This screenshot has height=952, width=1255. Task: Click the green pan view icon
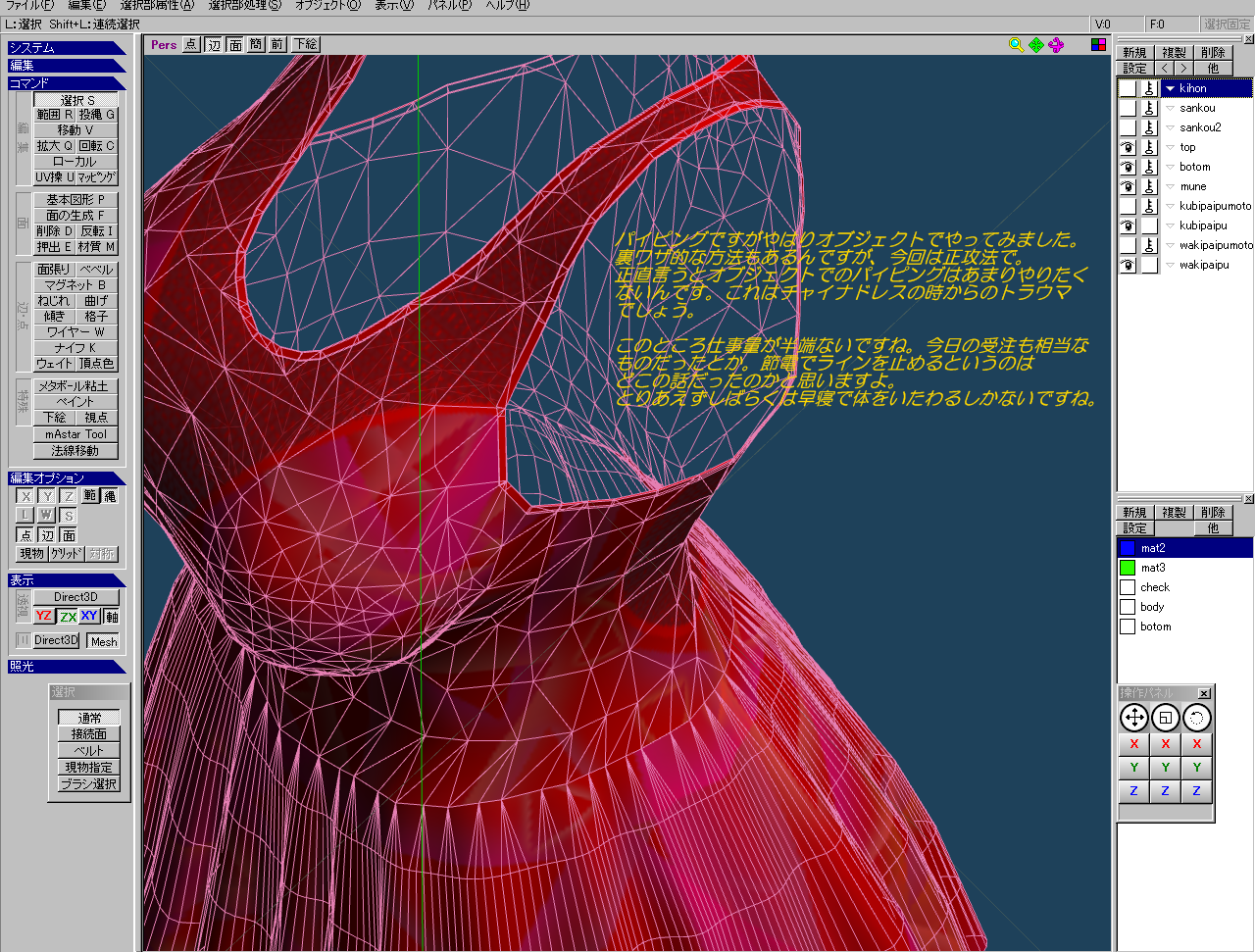[1035, 45]
